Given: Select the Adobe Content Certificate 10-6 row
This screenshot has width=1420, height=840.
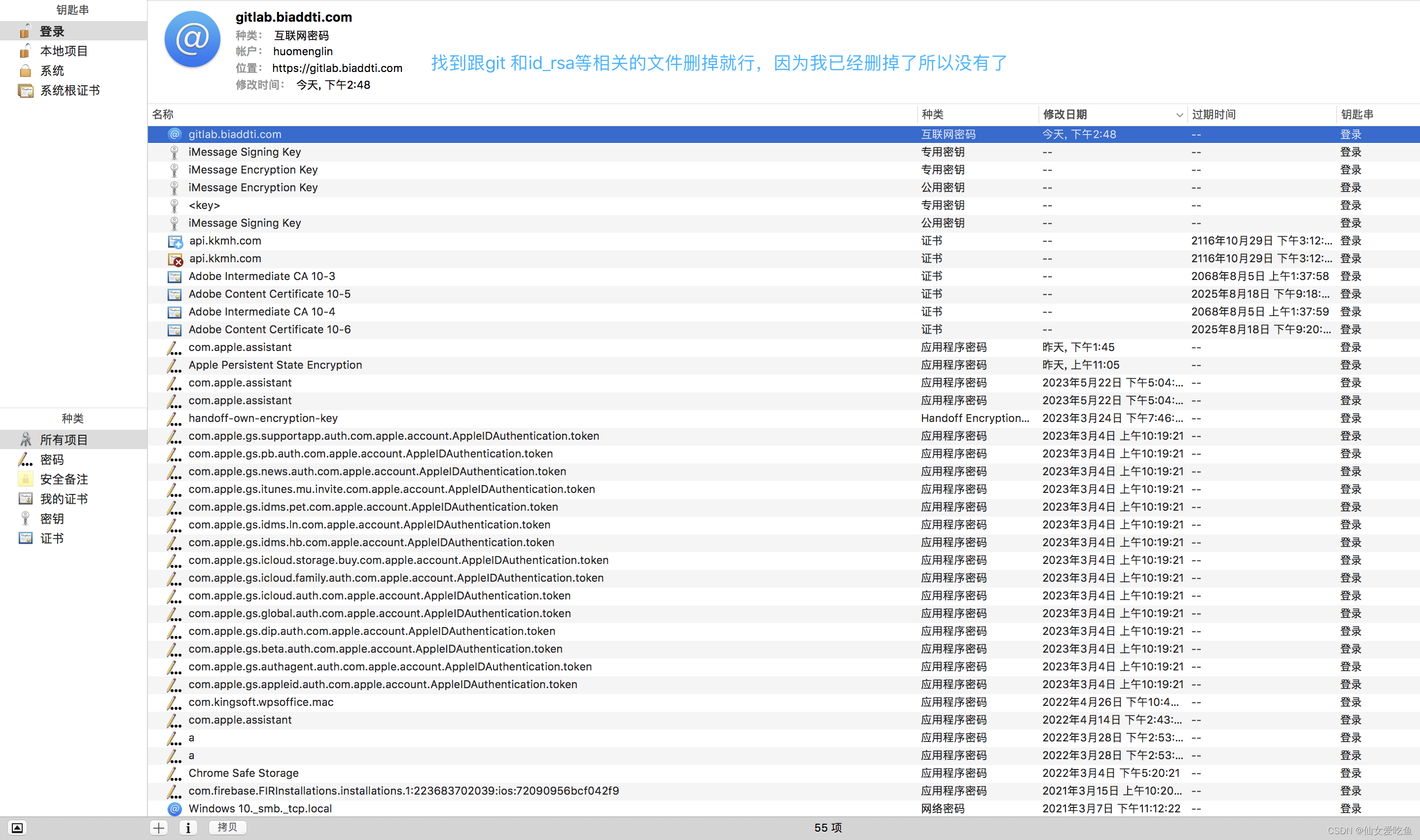Looking at the screenshot, I should coord(784,329).
